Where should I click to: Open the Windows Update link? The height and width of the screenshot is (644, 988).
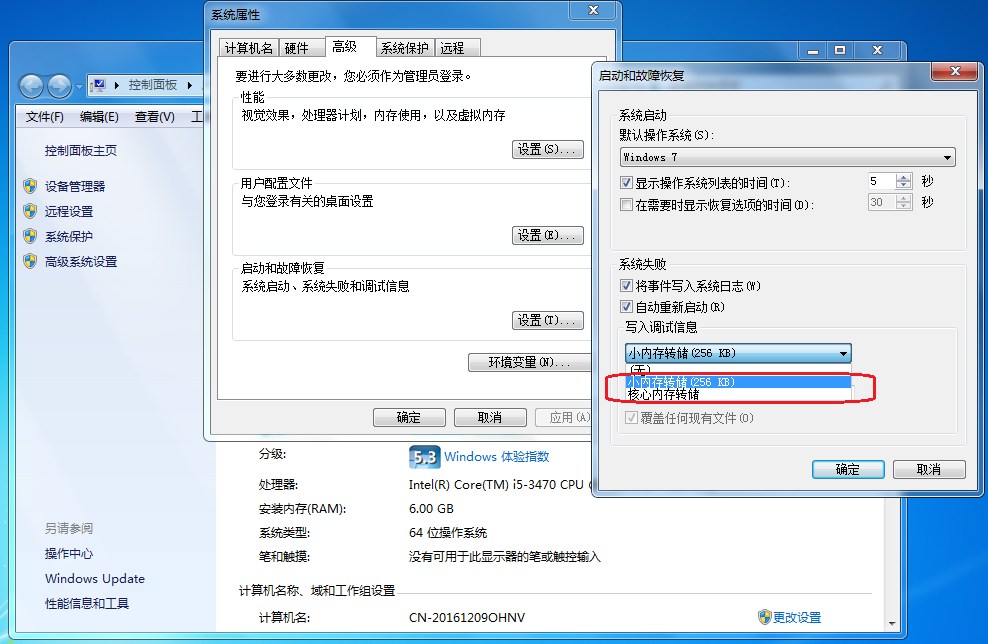pyautogui.click(x=95, y=578)
